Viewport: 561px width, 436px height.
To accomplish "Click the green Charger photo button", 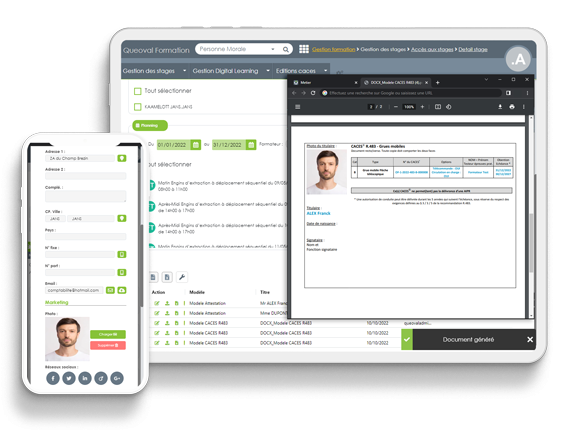I will coord(108,334).
